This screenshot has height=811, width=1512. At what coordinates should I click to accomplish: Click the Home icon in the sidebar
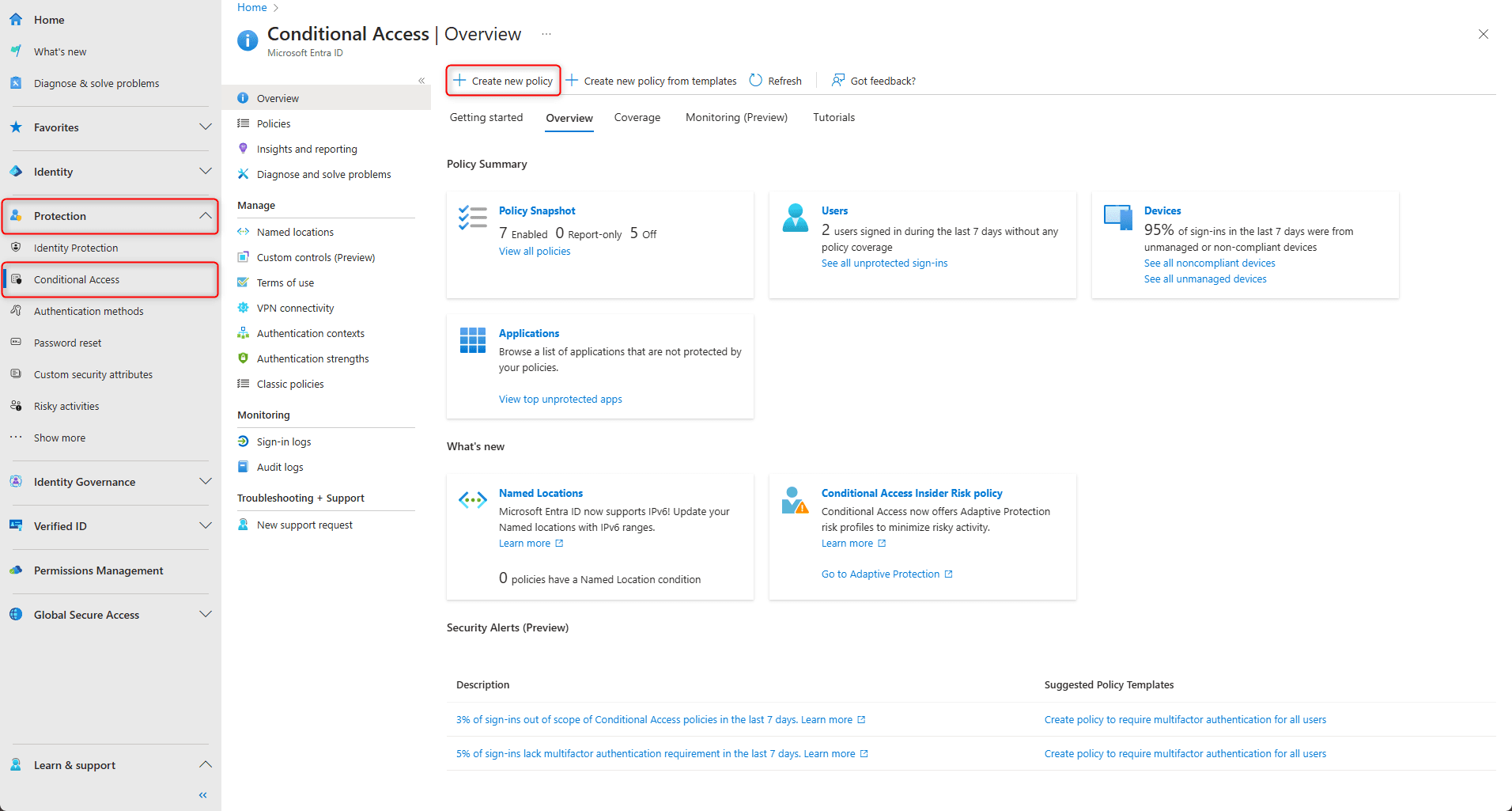16,20
